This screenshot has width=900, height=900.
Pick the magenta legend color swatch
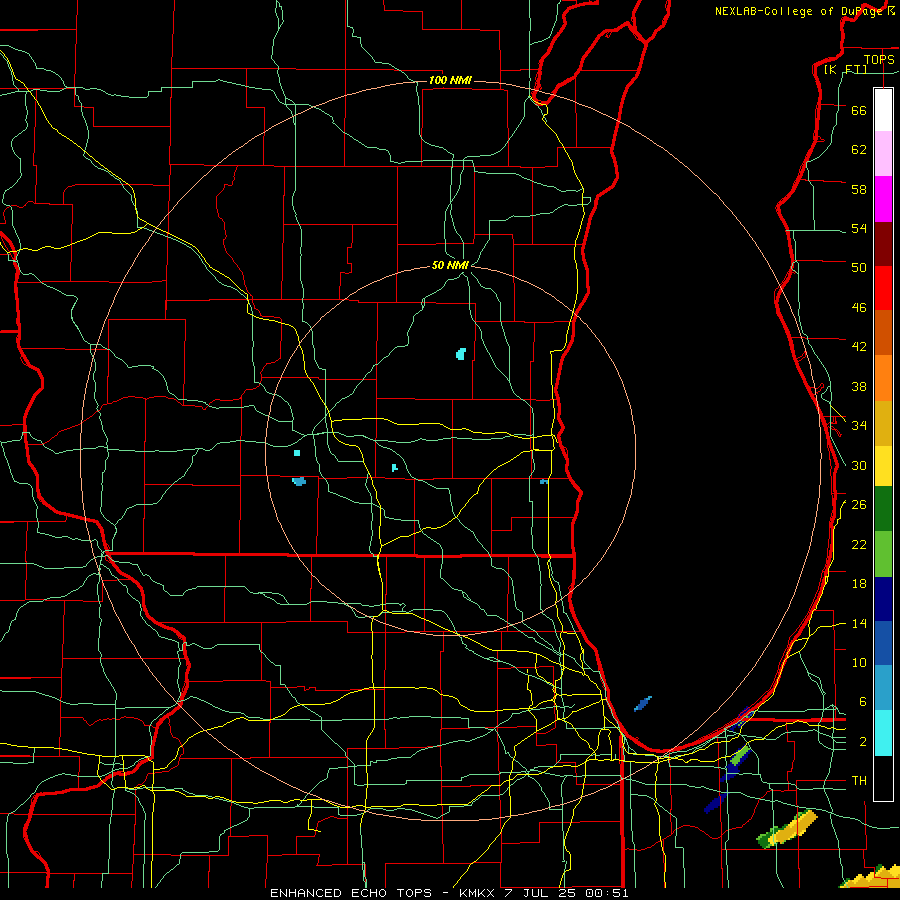[x=883, y=199]
